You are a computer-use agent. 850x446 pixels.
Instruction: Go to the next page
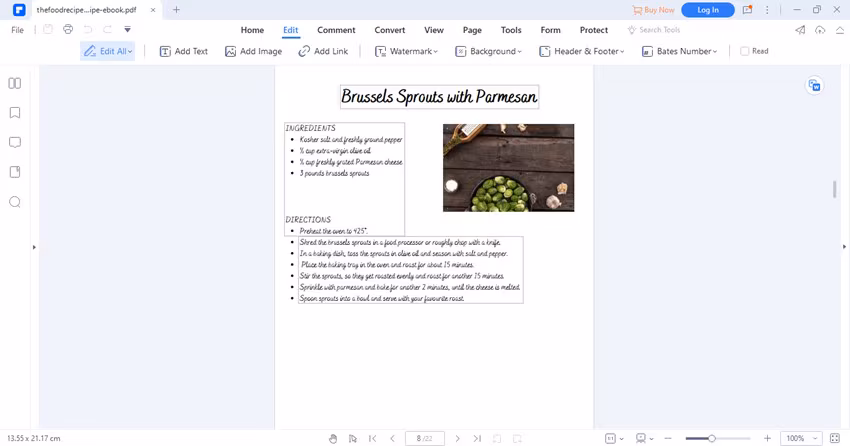tap(458, 438)
